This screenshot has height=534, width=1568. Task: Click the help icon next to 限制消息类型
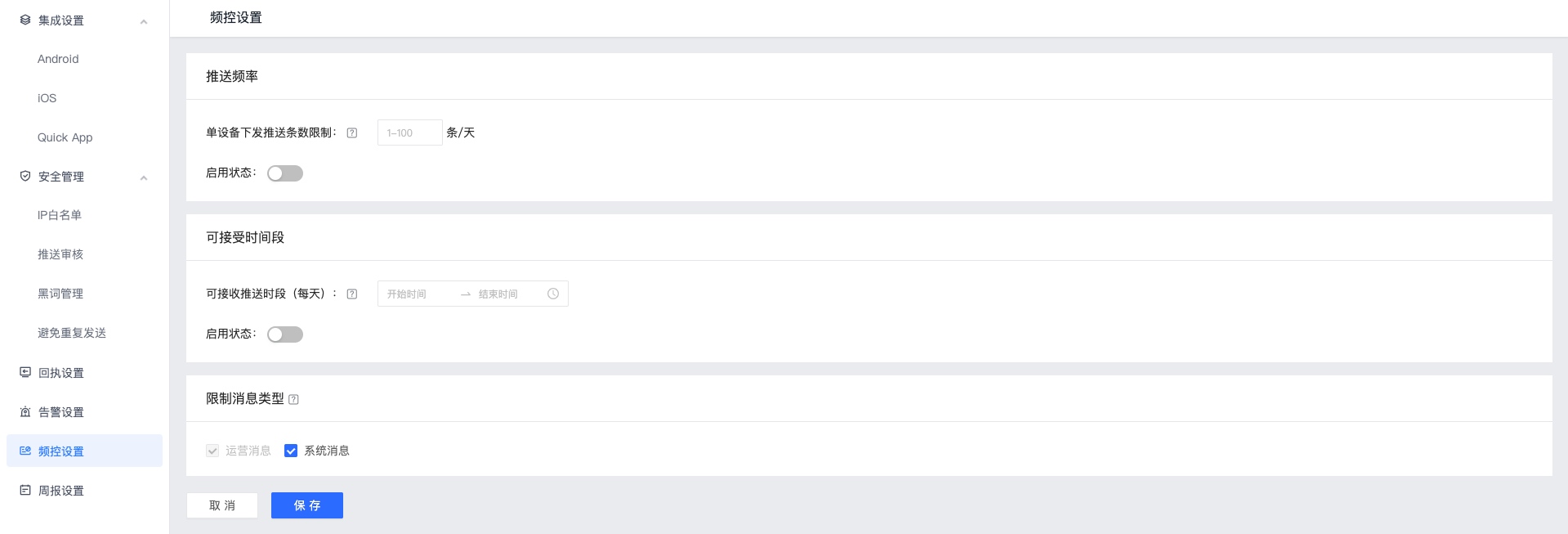click(x=294, y=400)
